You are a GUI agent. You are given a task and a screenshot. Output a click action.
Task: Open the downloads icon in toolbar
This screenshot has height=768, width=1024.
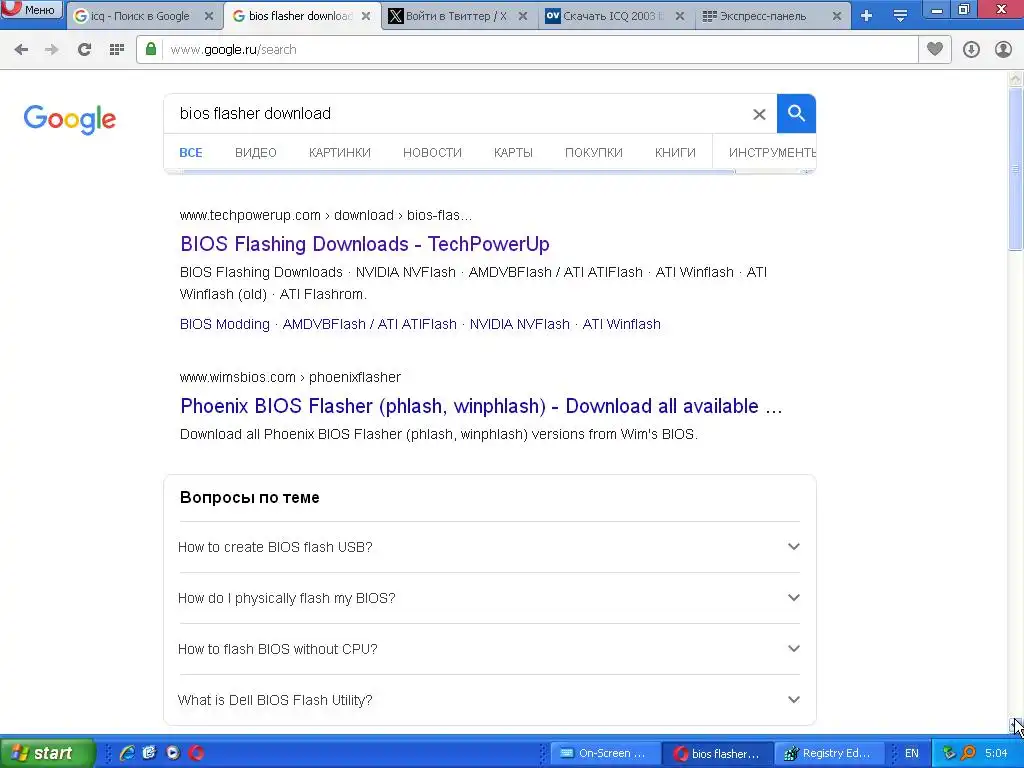tap(971, 50)
